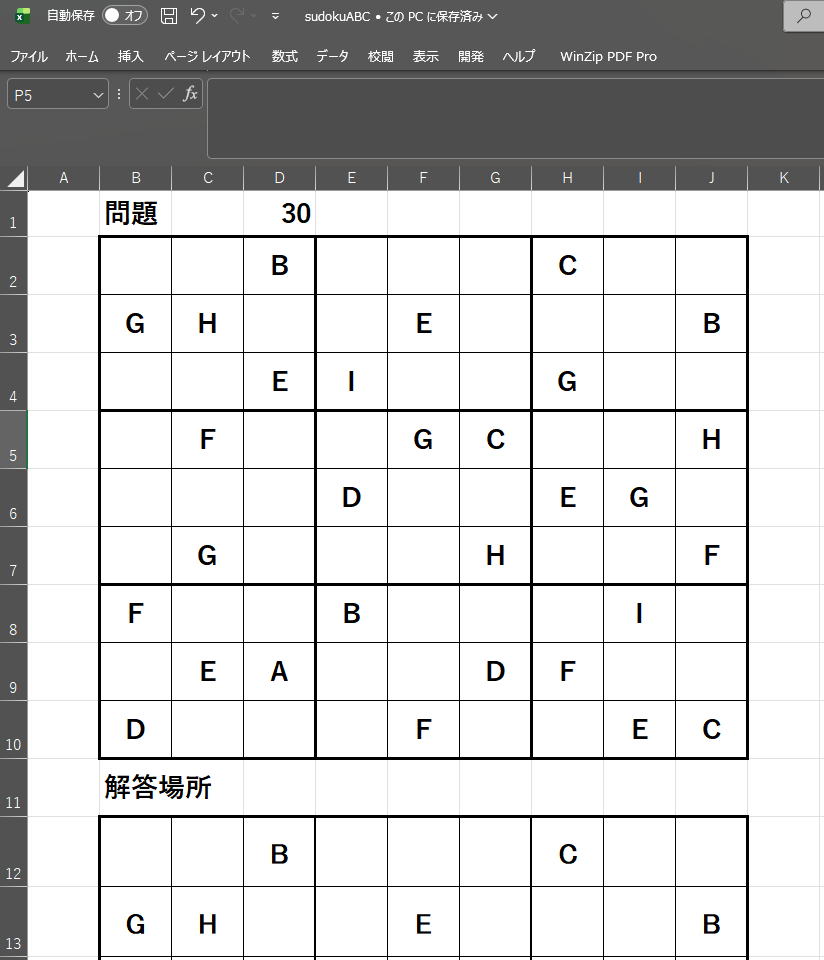Select cell containing 問題 title
The image size is (824, 960).
click(x=135, y=214)
